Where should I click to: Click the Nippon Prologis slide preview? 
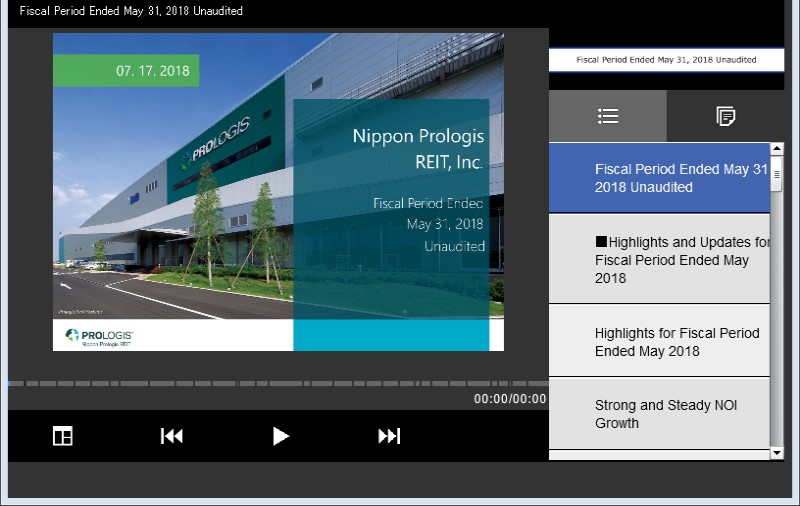pyautogui.click(x=279, y=192)
